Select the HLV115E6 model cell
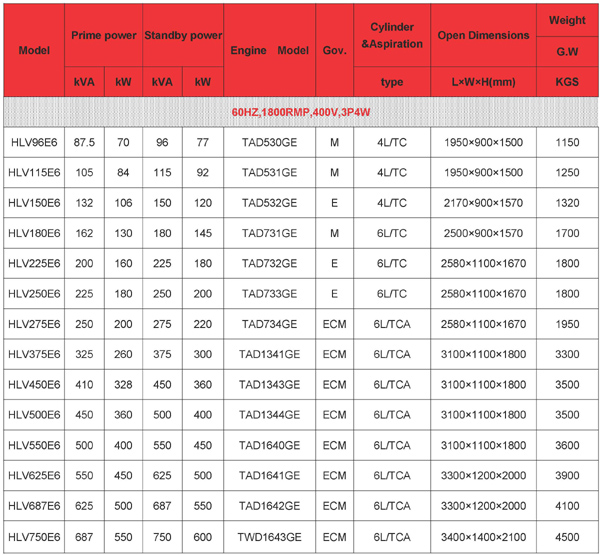600x555 pixels. (x=34, y=173)
